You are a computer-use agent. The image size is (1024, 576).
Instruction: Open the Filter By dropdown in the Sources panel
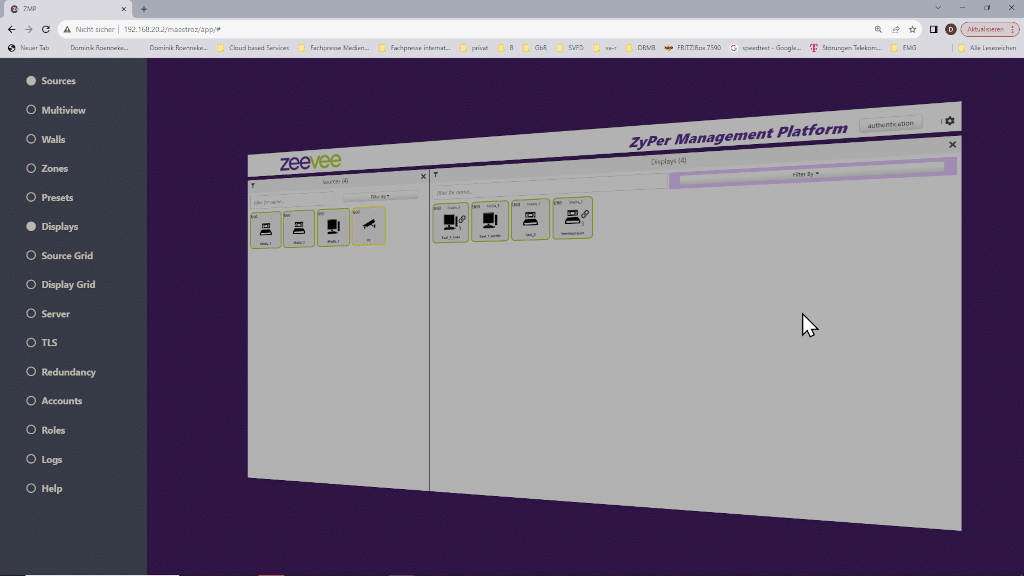pyautogui.click(x=380, y=196)
